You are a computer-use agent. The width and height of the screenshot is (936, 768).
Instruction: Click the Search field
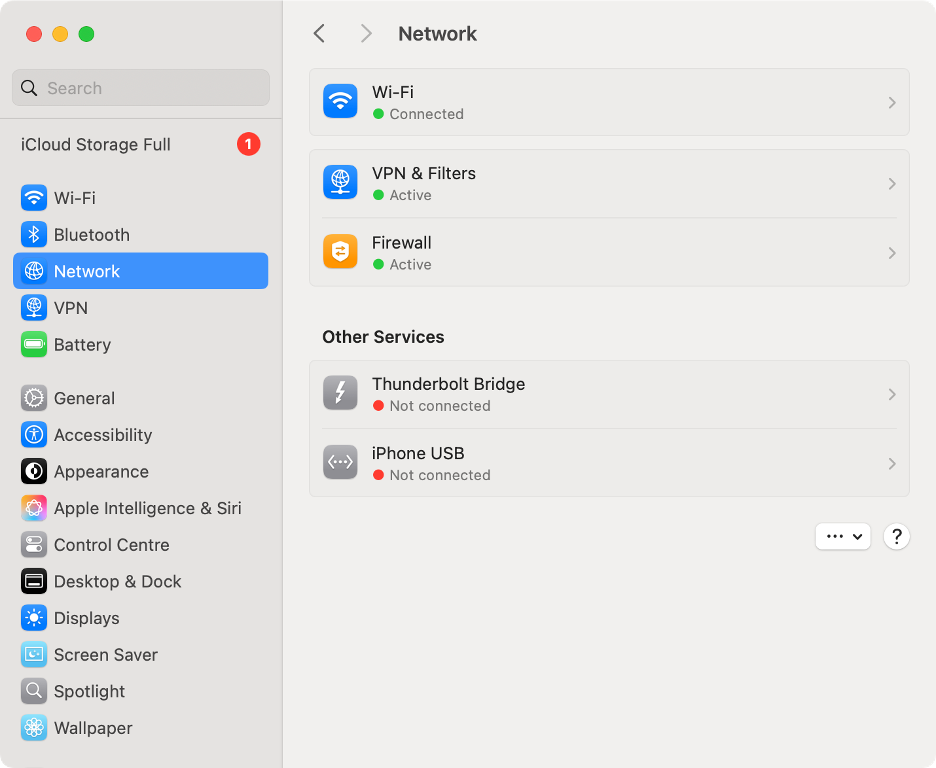tap(140, 88)
